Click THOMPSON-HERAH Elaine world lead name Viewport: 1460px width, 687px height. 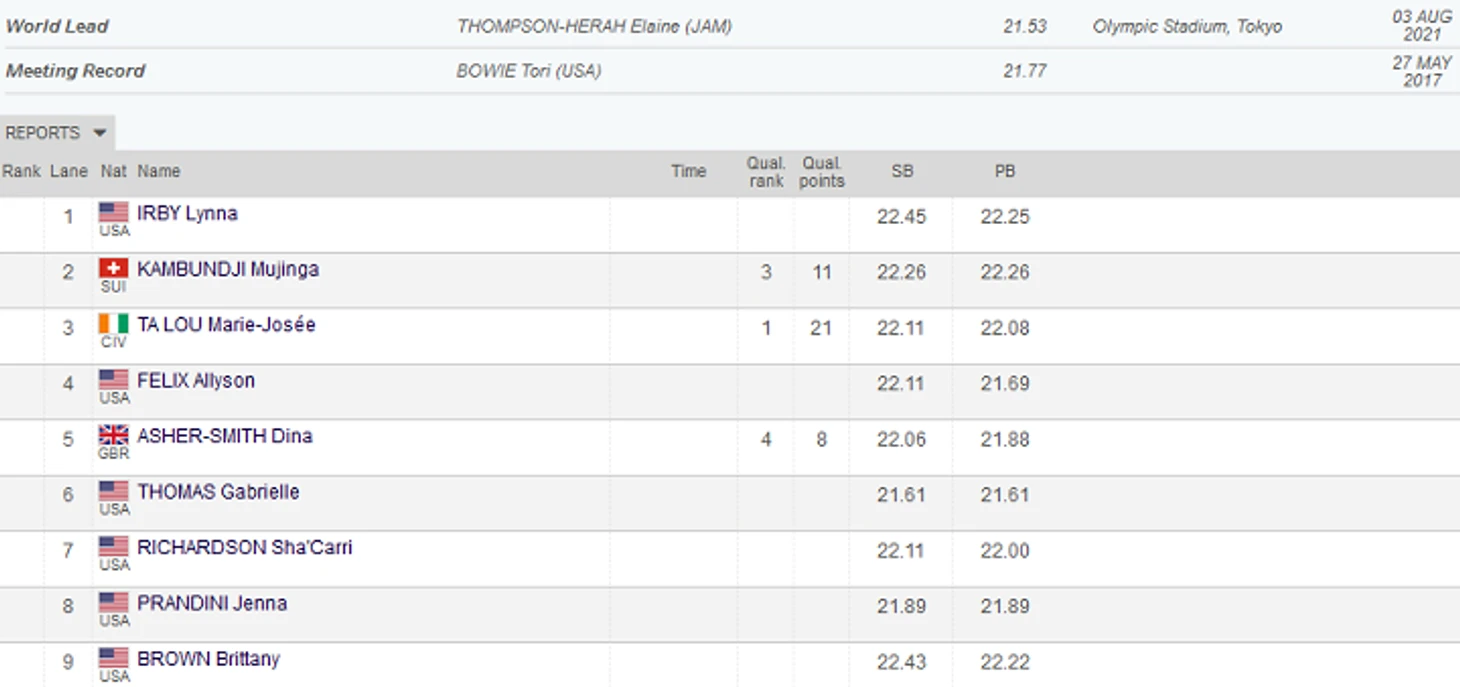point(594,27)
